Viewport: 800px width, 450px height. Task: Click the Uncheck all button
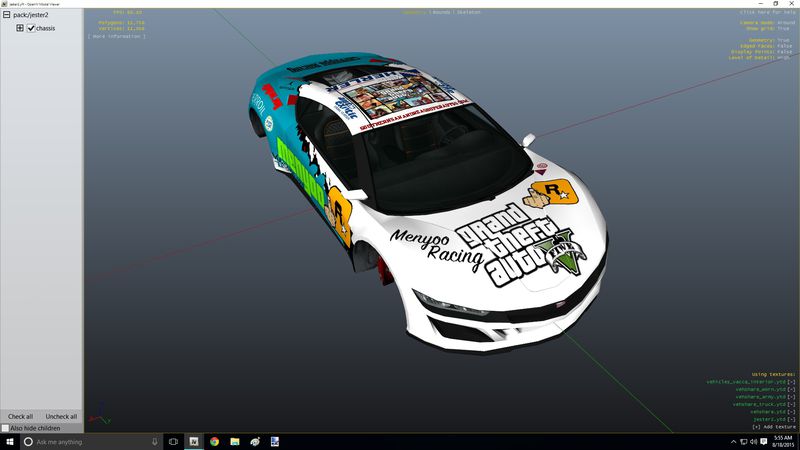coord(61,416)
